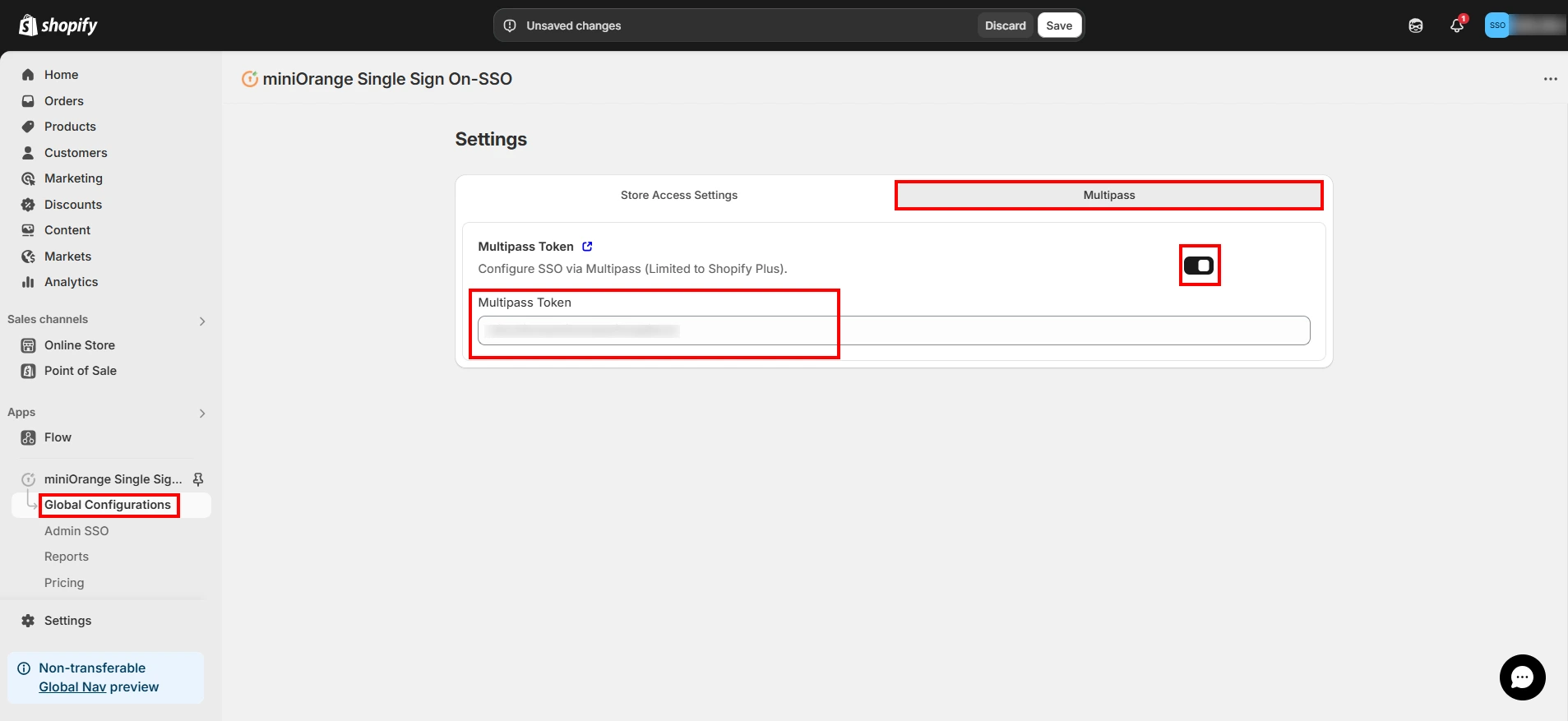Click the Content icon in sidebar
The height and width of the screenshot is (721, 1568).
28,230
